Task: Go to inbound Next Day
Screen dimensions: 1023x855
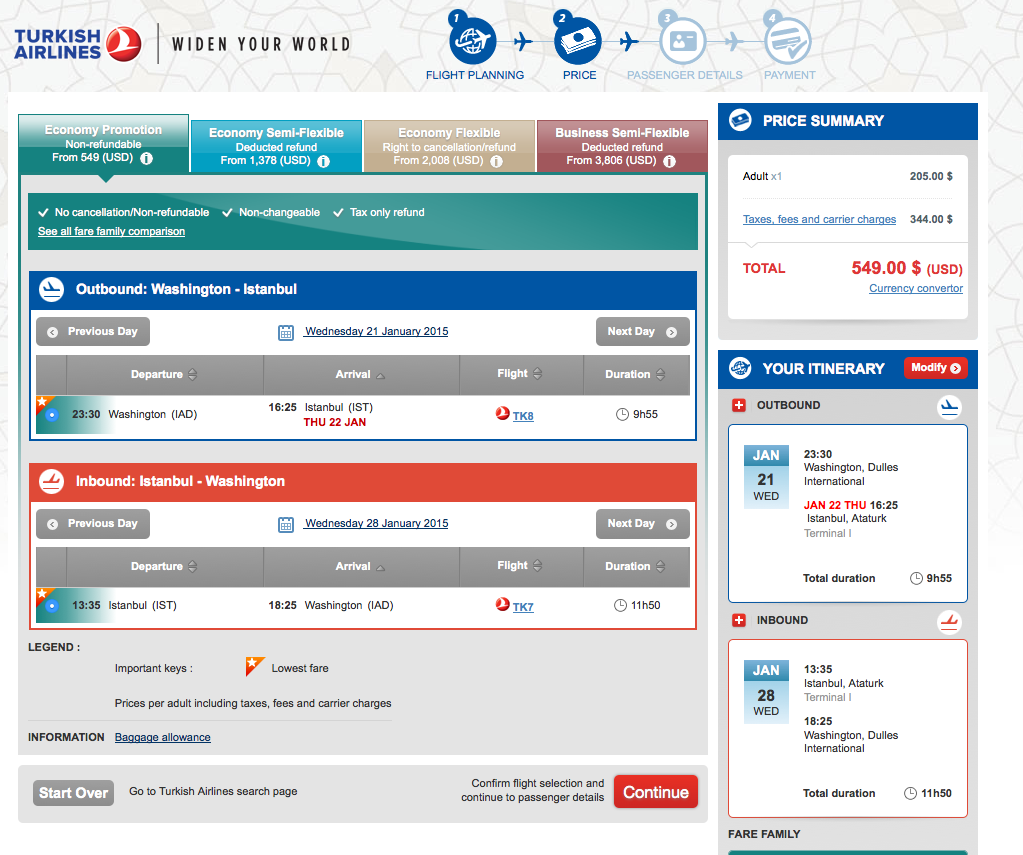Action: pos(643,523)
